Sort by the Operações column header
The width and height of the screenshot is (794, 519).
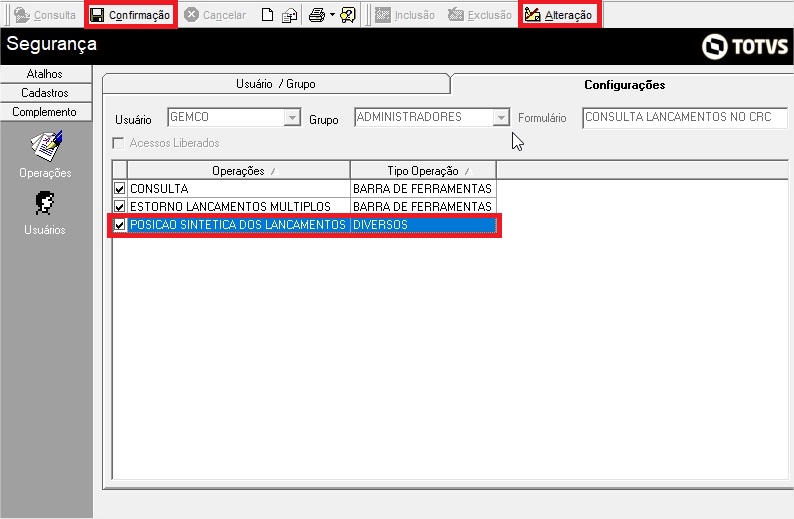[239, 171]
